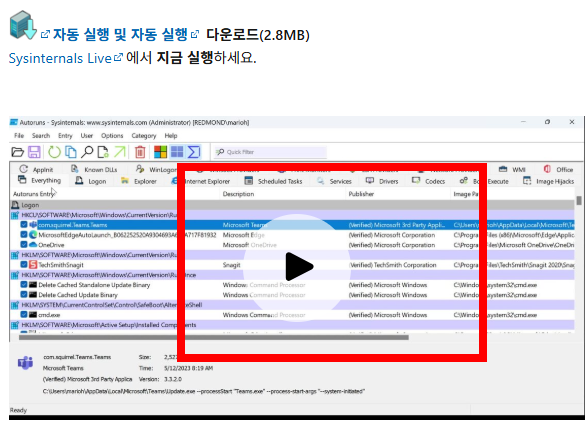Switch to the Office tab
The width and height of the screenshot is (585, 444).
(x=558, y=169)
